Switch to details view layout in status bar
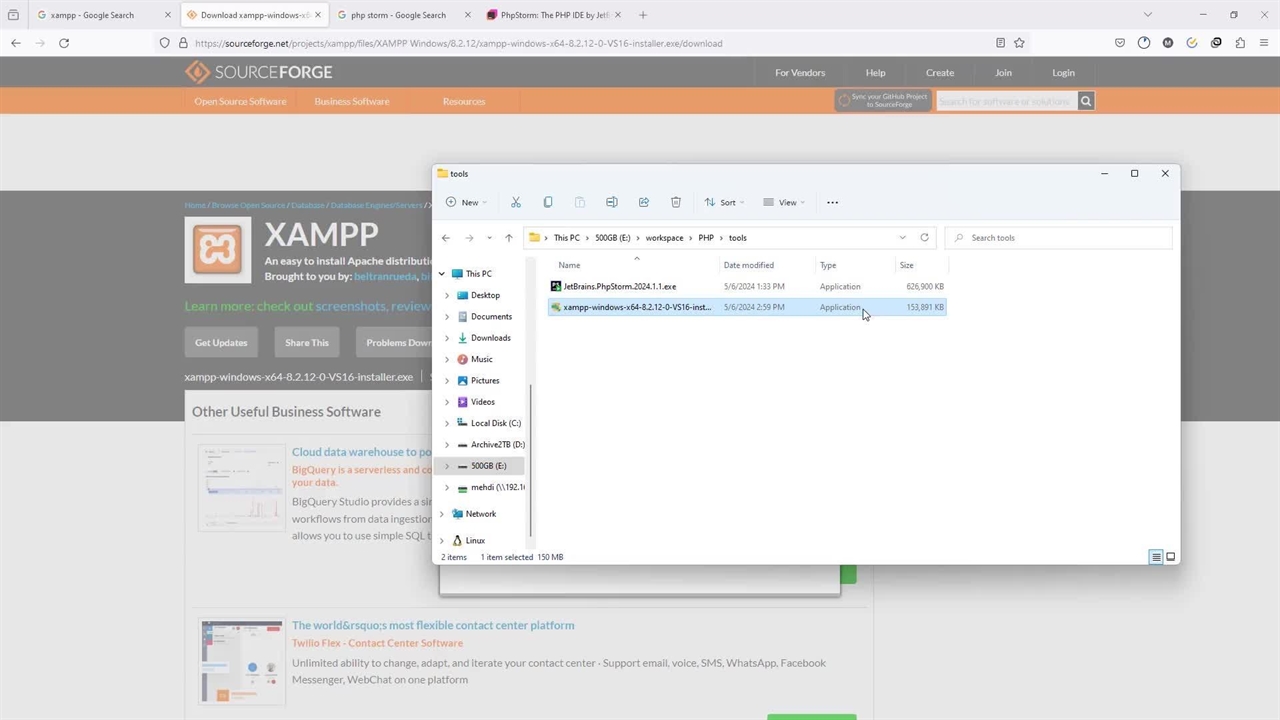 click(x=1156, y=557)
